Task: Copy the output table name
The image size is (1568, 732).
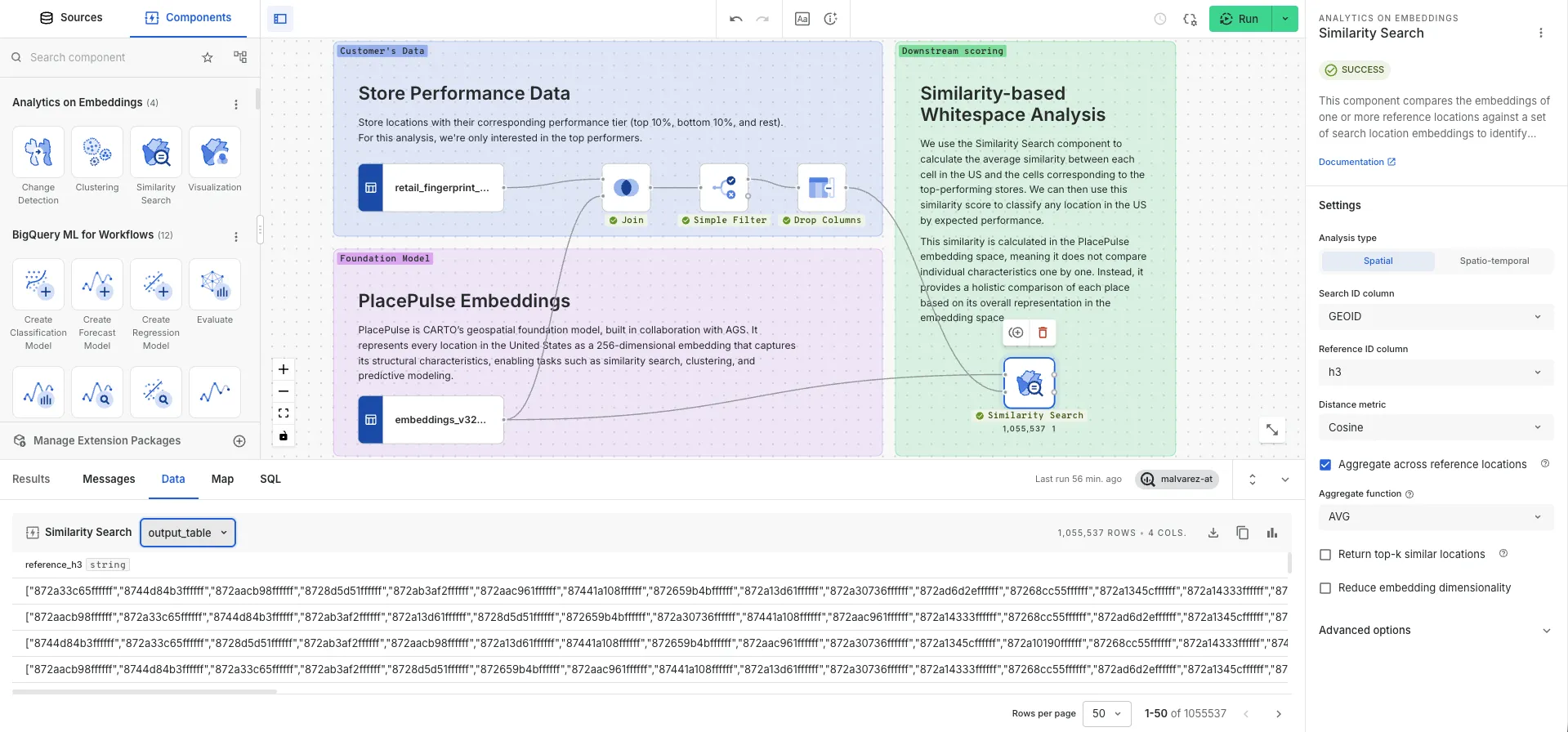Action: pos(1243,533)
